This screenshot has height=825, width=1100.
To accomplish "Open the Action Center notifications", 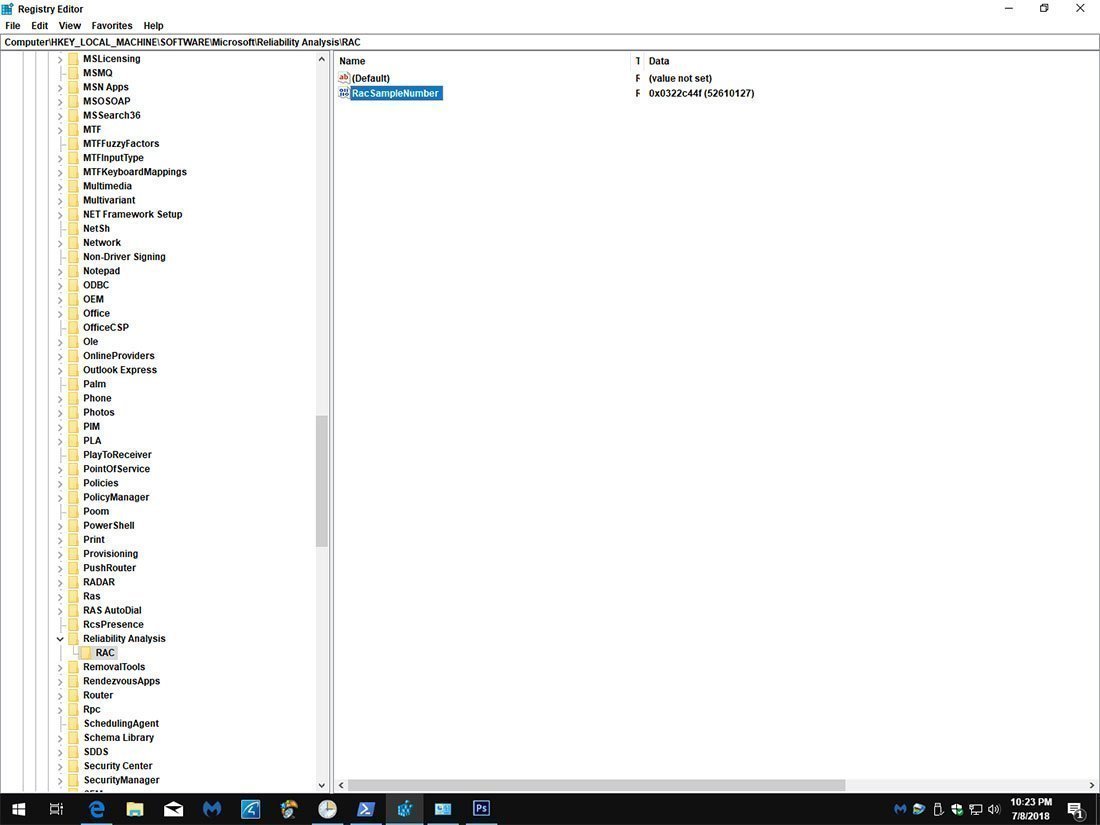I will click(x=1076, y=810).
